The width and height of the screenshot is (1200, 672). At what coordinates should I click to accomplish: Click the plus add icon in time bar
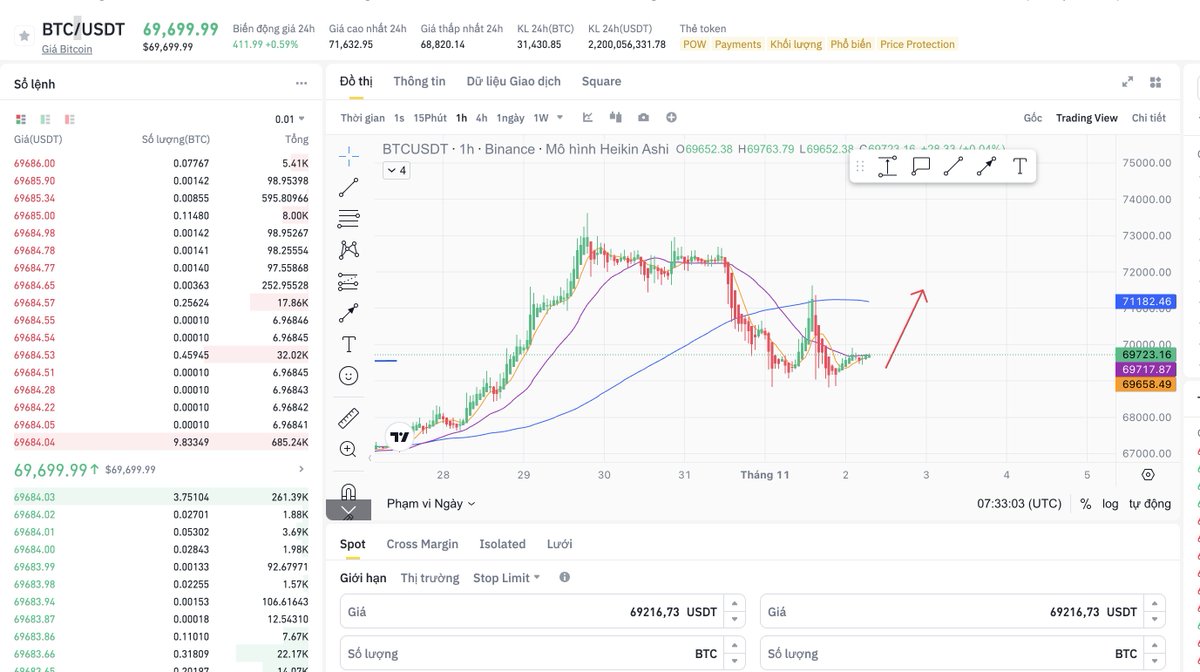coord(671,117)
